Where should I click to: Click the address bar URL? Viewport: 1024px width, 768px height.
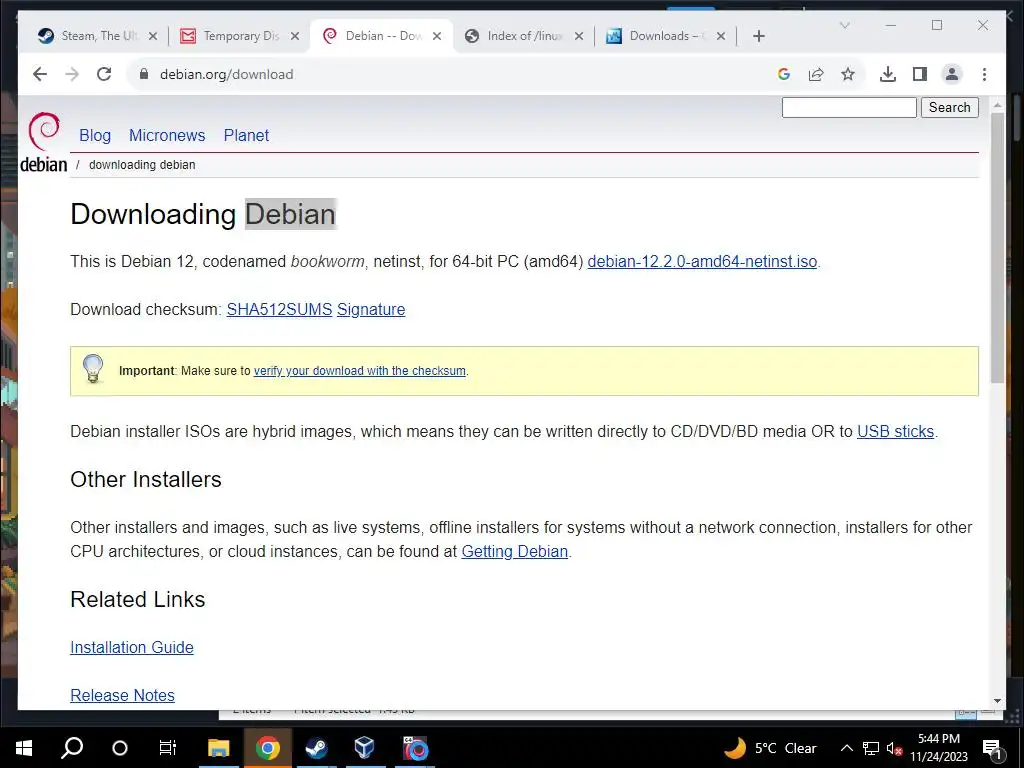[x=227, y=74]
